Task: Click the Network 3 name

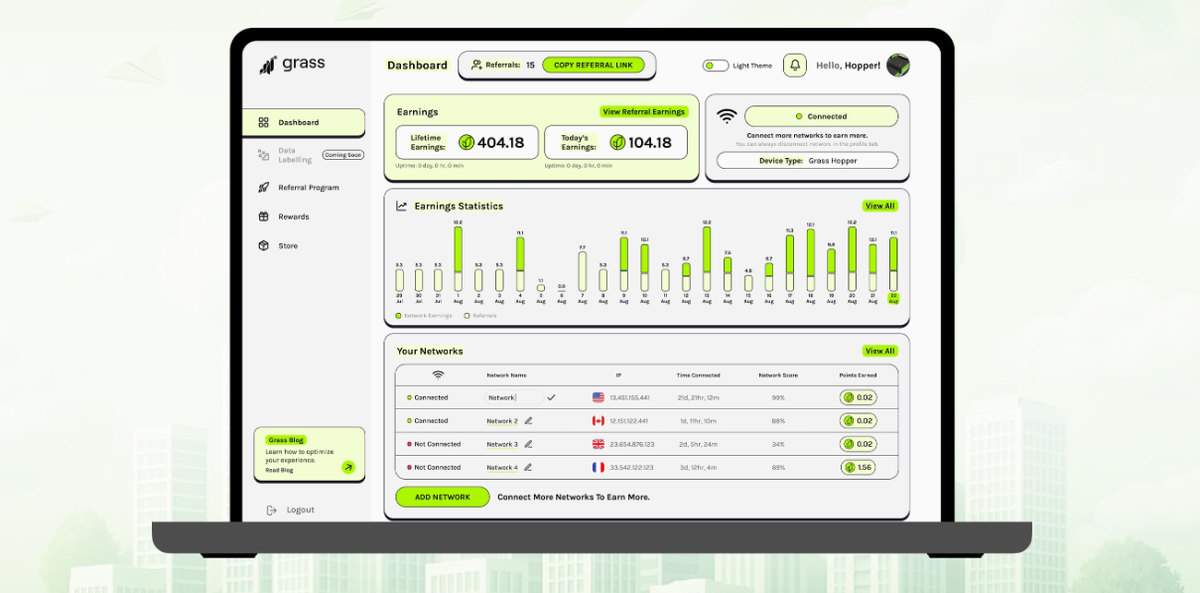Action: [x=502, y=444]
